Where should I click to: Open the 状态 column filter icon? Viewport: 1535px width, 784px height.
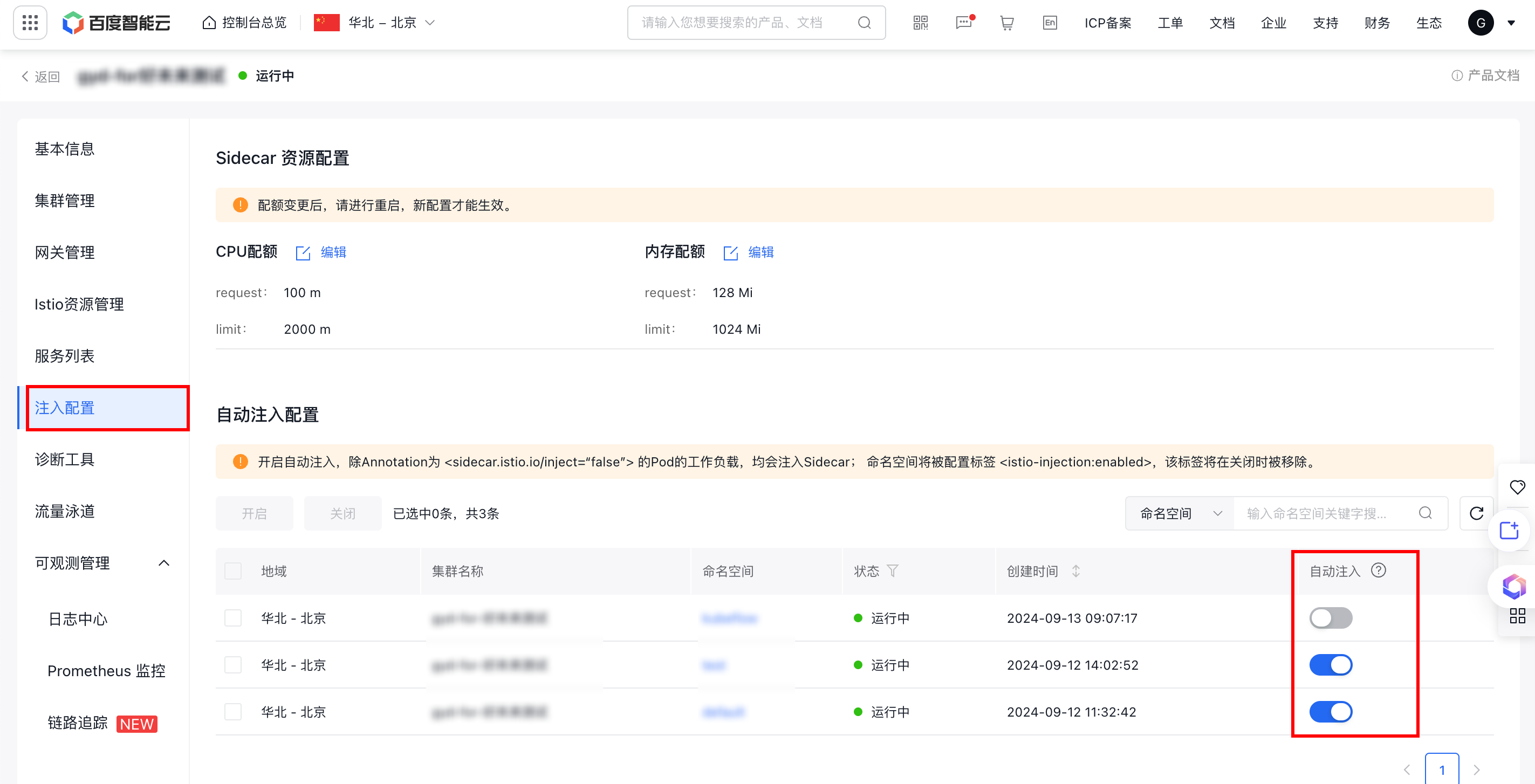[x=893, y=572]
